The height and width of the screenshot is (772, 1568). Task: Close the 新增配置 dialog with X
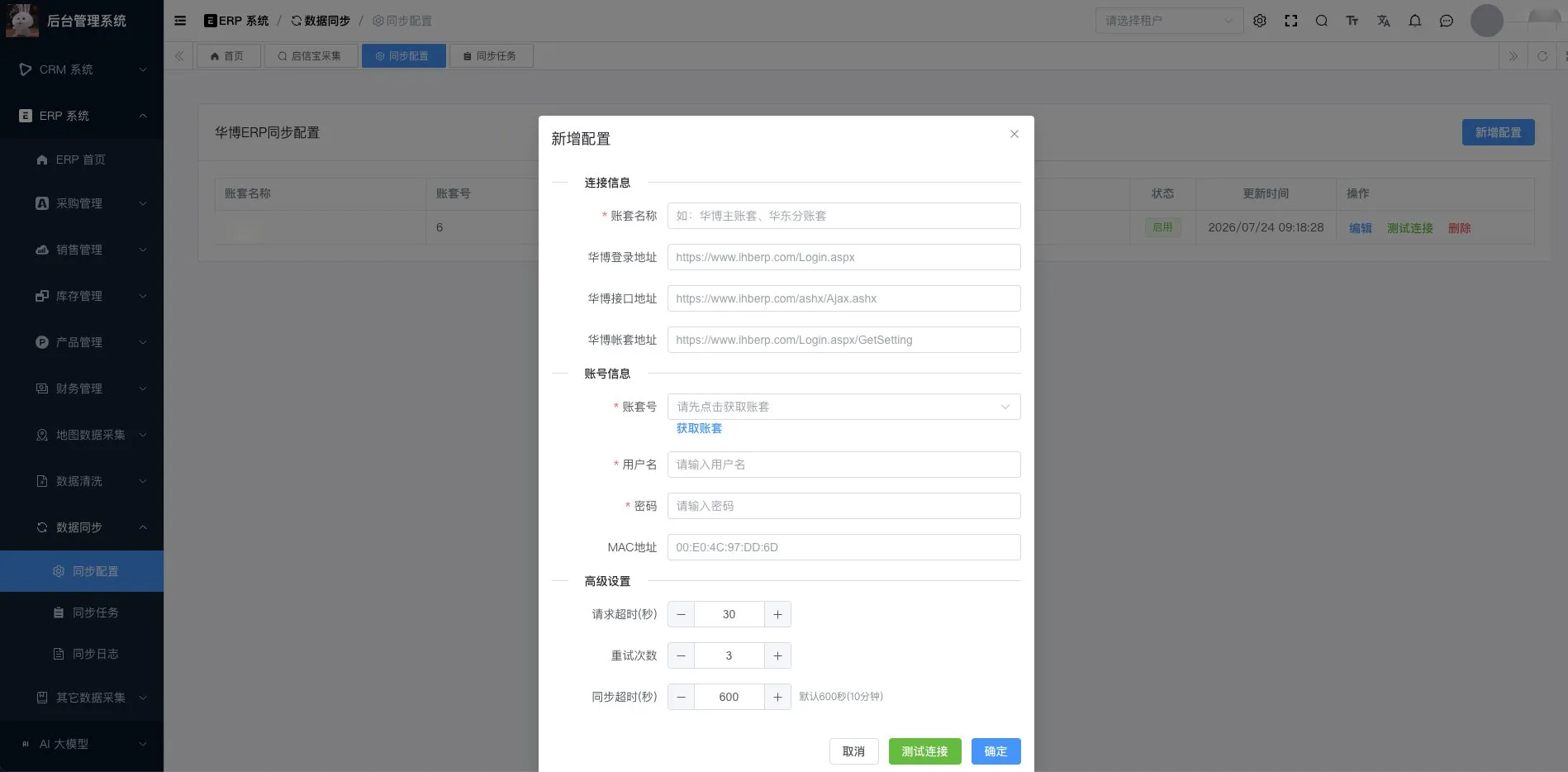[x=1014, y=134]
